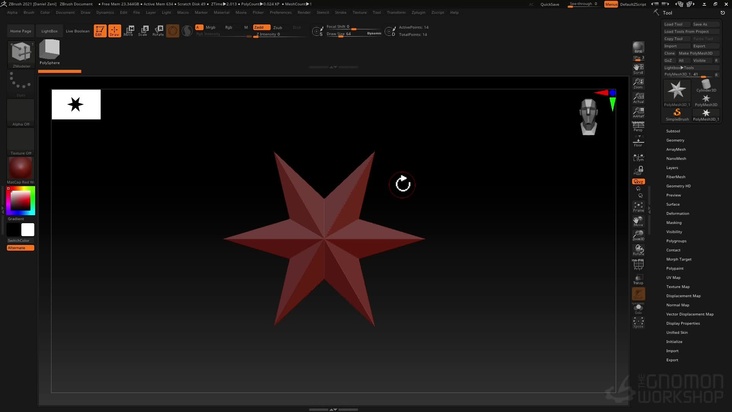Screen dimensions: 732x412
Task: Click the Zoom canvas icon
Action: tap(638, 84)
